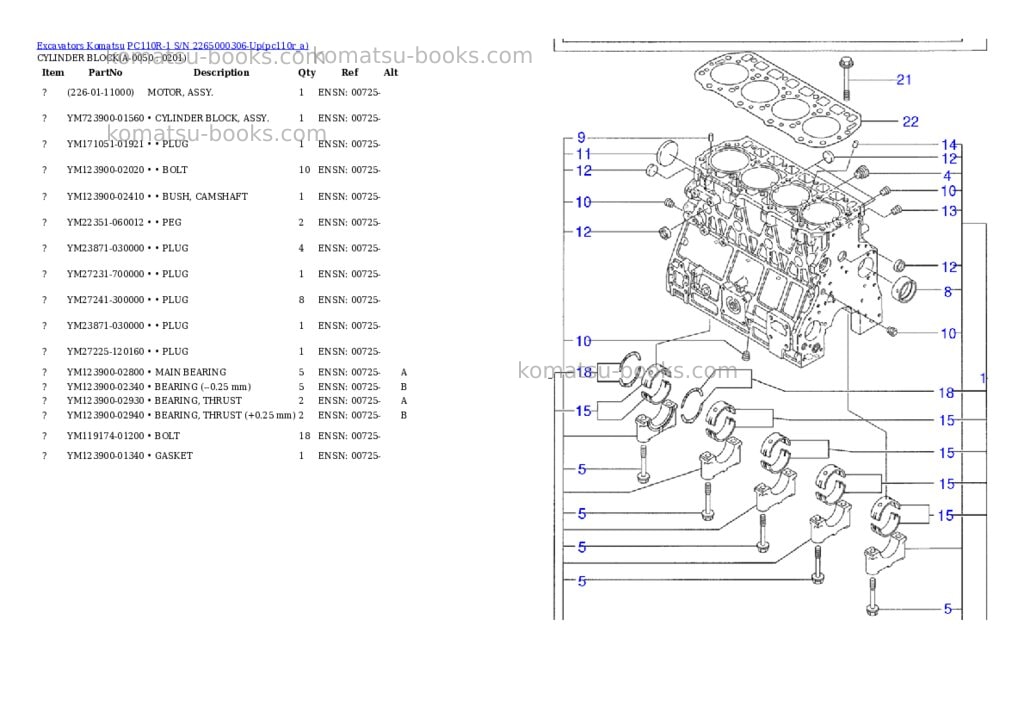Click the Alt column header

tap(391, 72)
